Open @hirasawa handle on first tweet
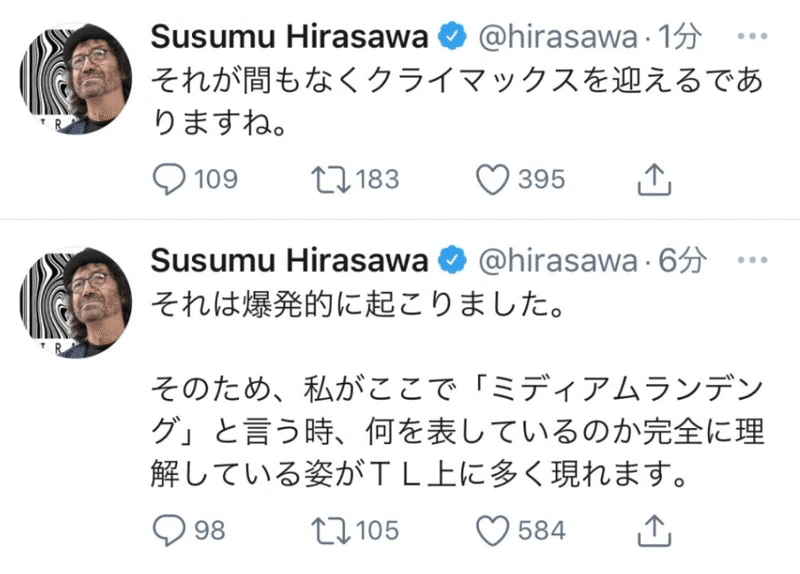This screenshot has width=800, height=574. coord(560,38)
